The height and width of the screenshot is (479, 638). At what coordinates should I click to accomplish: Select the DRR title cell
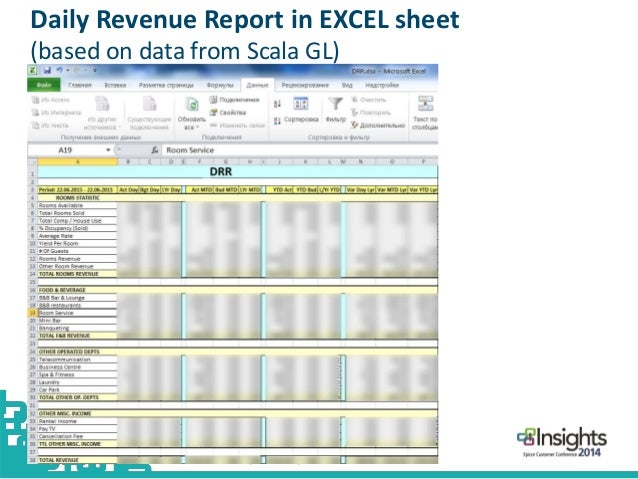coord(238,172)
